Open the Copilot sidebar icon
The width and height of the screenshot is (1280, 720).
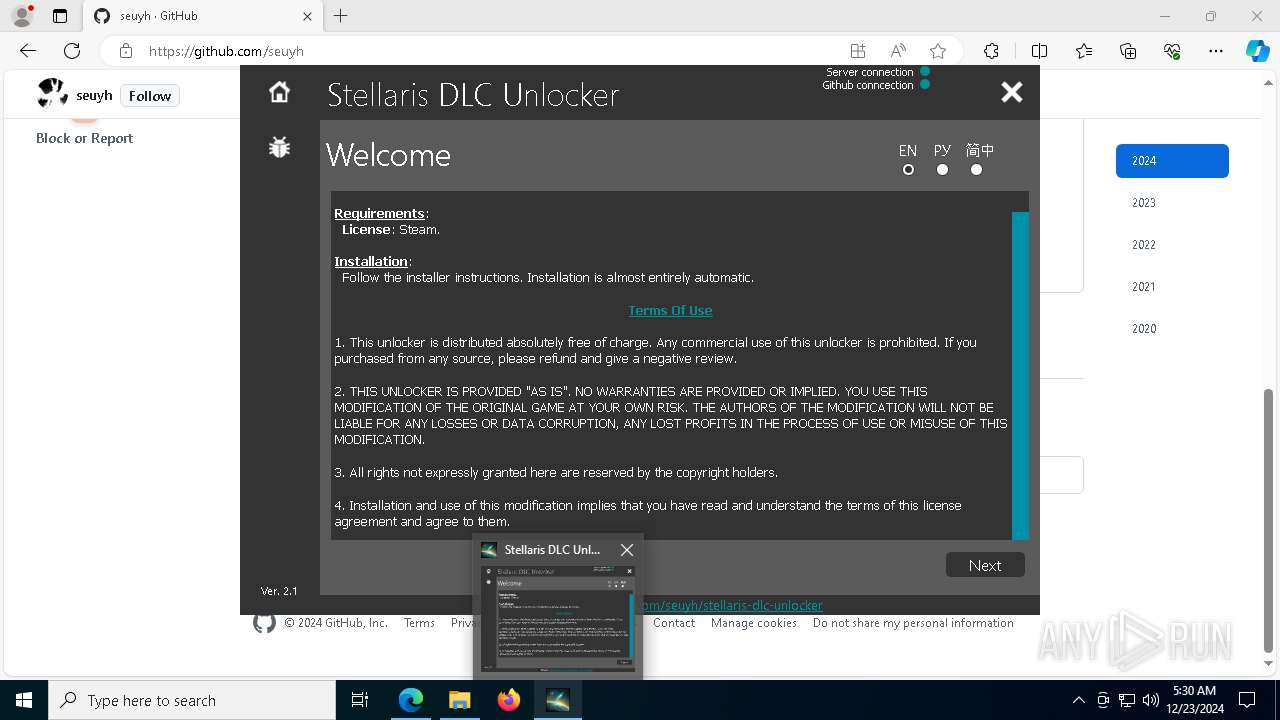(1257, 51)
